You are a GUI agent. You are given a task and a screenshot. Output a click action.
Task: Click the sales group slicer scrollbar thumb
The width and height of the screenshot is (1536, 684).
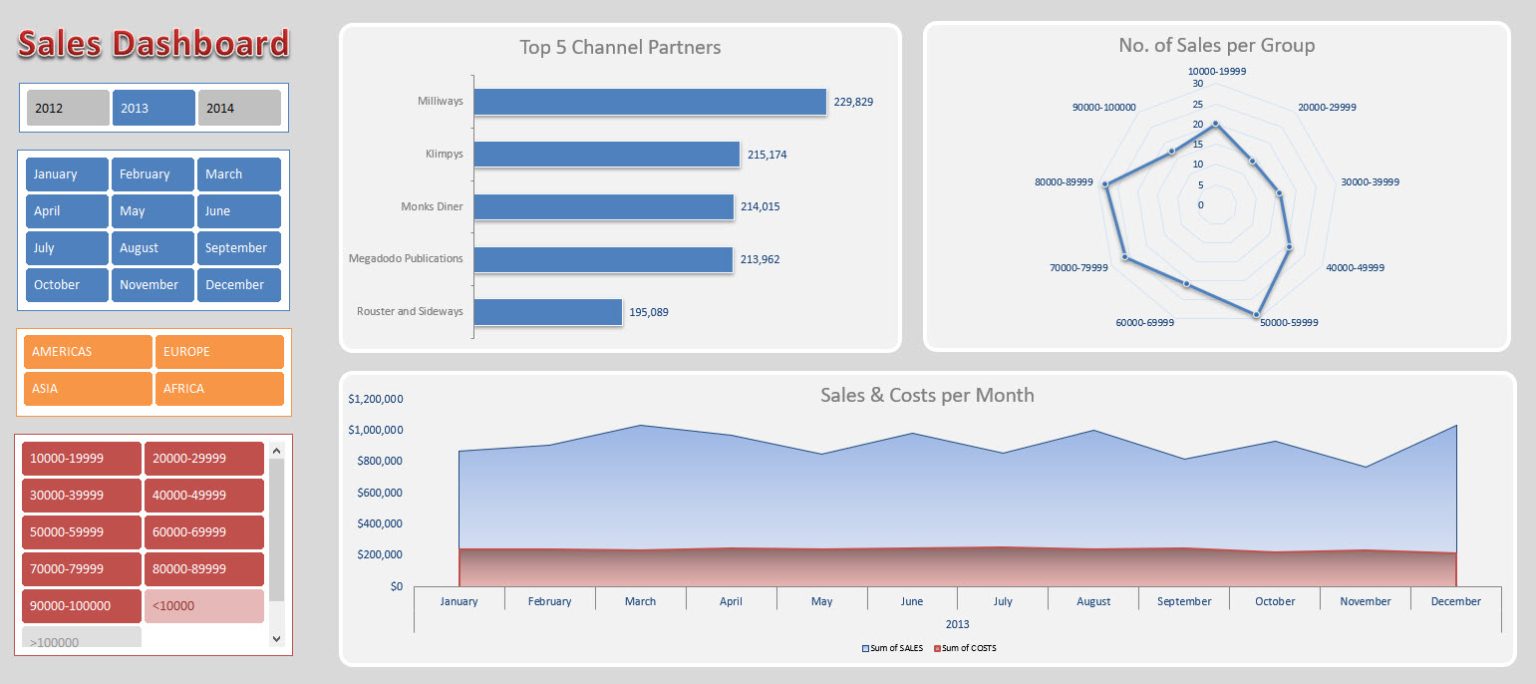click(x=277, y=530)
